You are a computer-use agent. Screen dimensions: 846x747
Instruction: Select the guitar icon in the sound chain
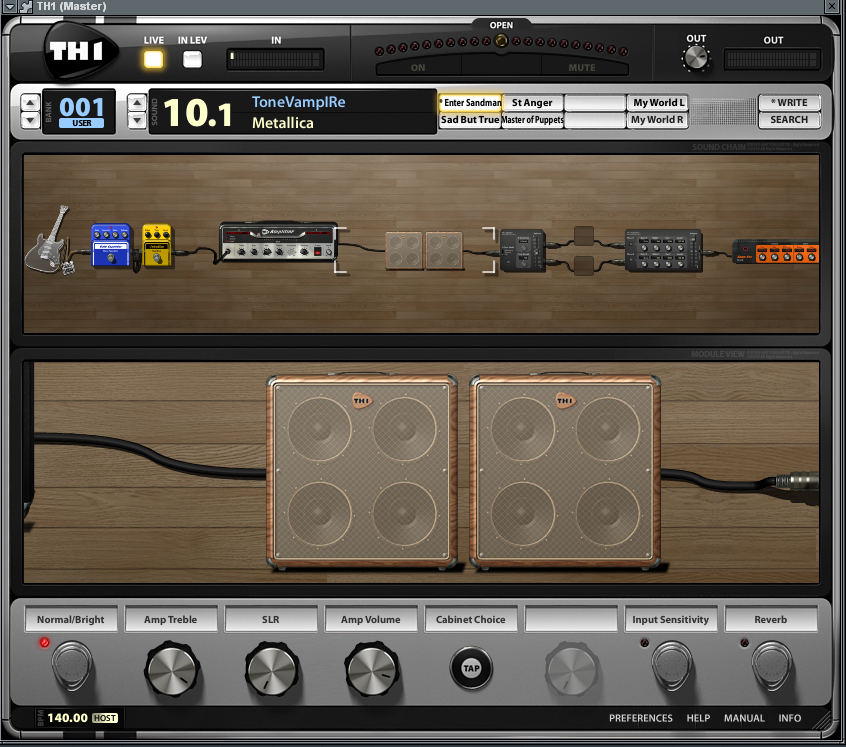pos(49,240)
